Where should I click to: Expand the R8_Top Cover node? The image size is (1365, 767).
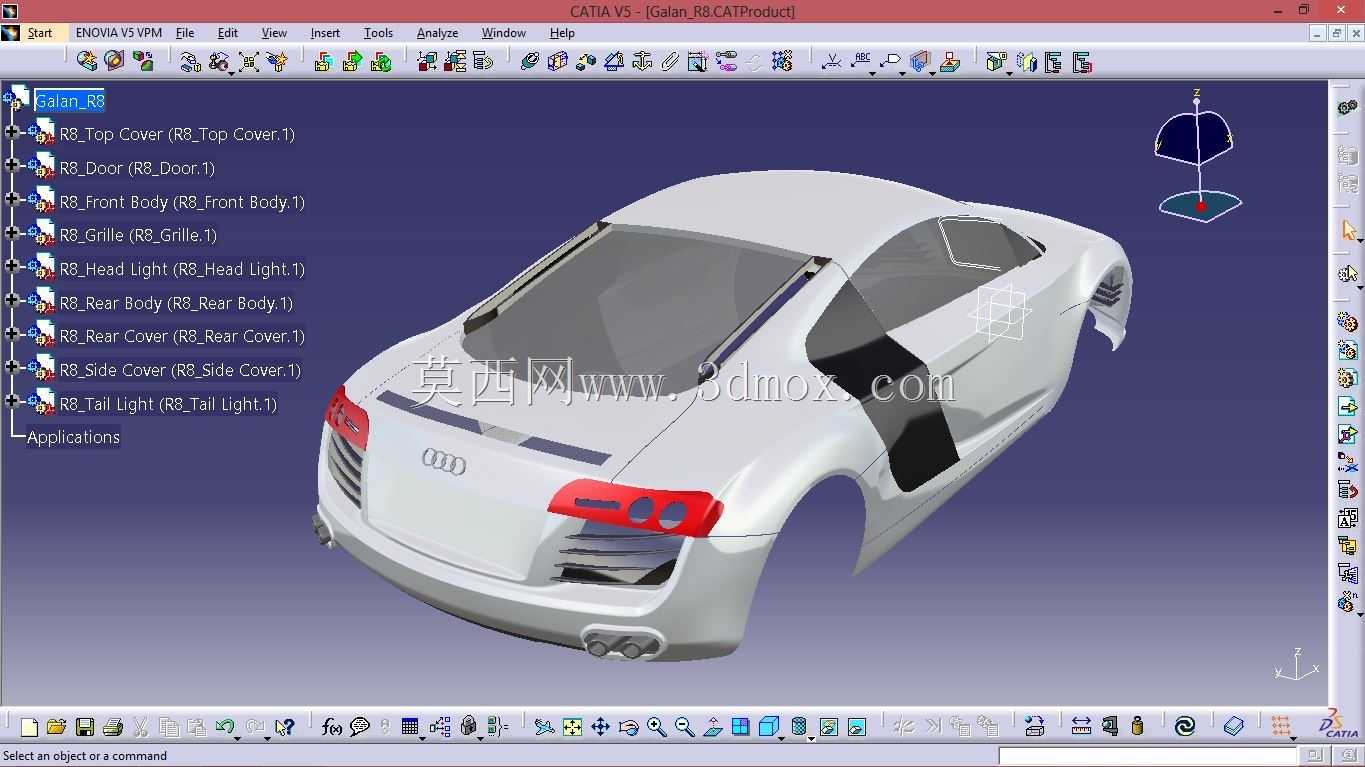[x=12, y=132]
